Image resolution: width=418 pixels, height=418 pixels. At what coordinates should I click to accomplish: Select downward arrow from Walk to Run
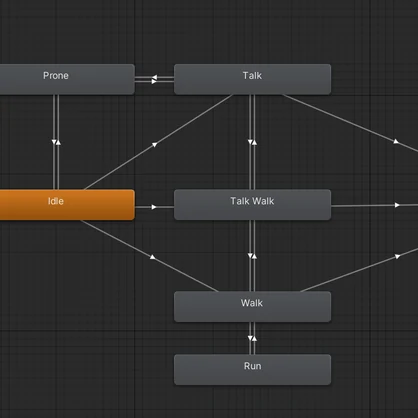(x=250, y=338)
